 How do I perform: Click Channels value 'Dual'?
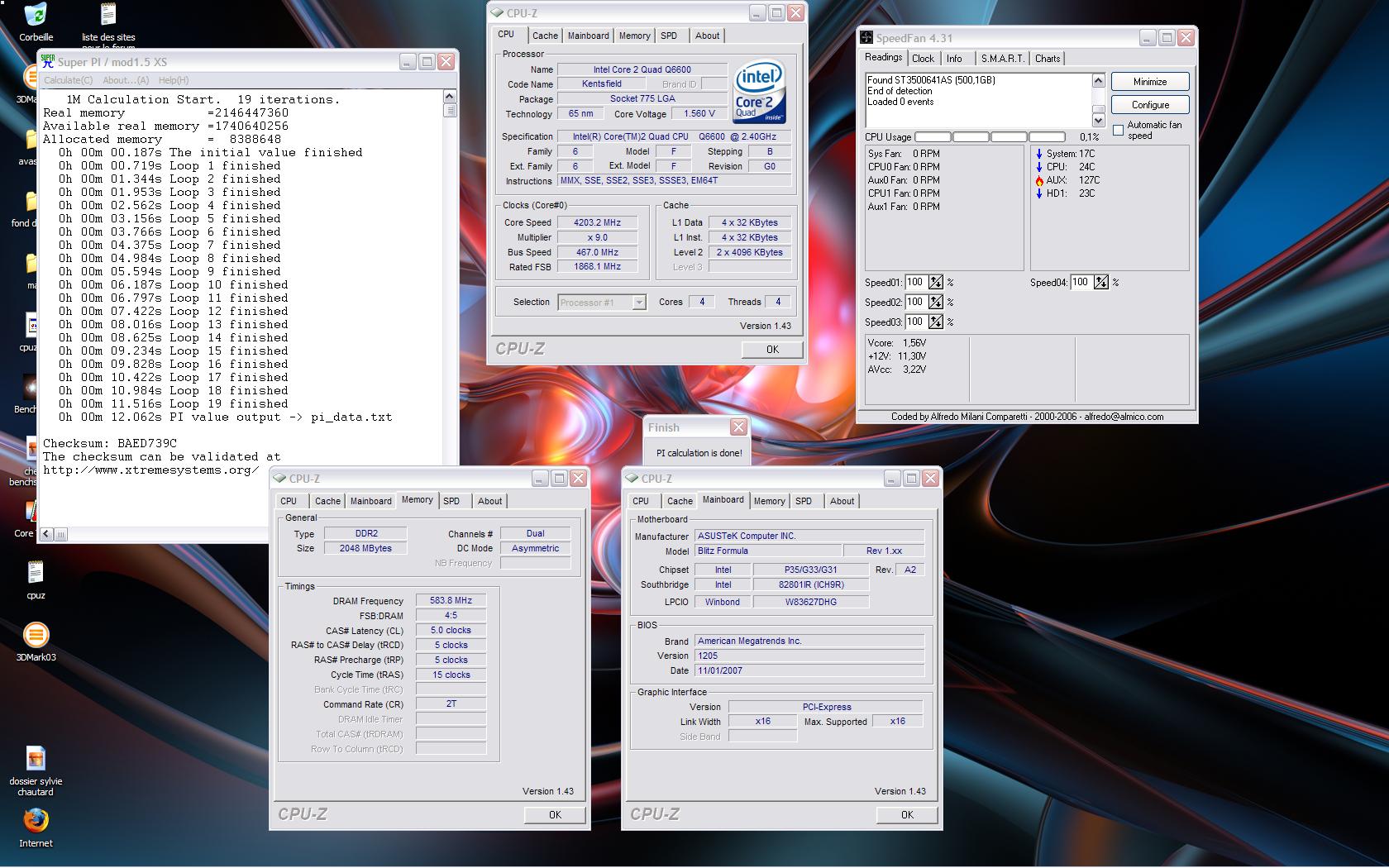(535, 534)
